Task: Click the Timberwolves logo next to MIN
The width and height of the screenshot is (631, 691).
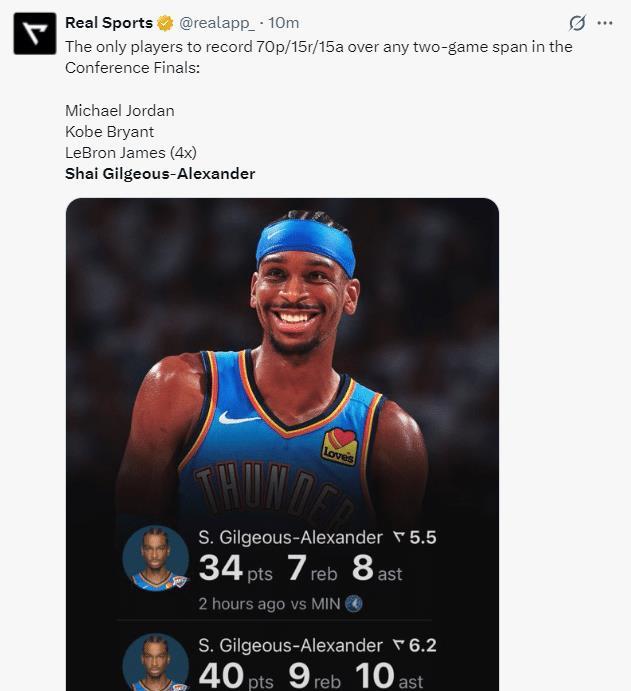Action: click(353, 604)
